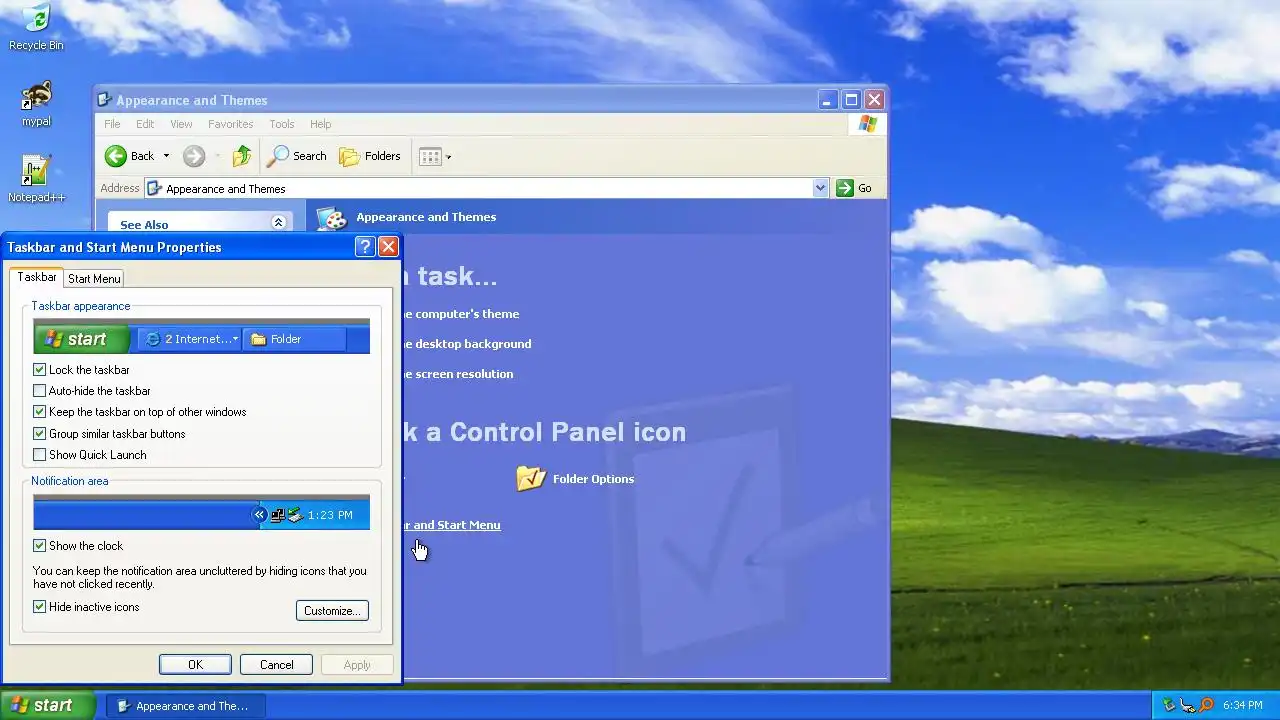Open the Favorites menu
The height and width of the screenshot is (720, 1280).
(x=230, y=124)
